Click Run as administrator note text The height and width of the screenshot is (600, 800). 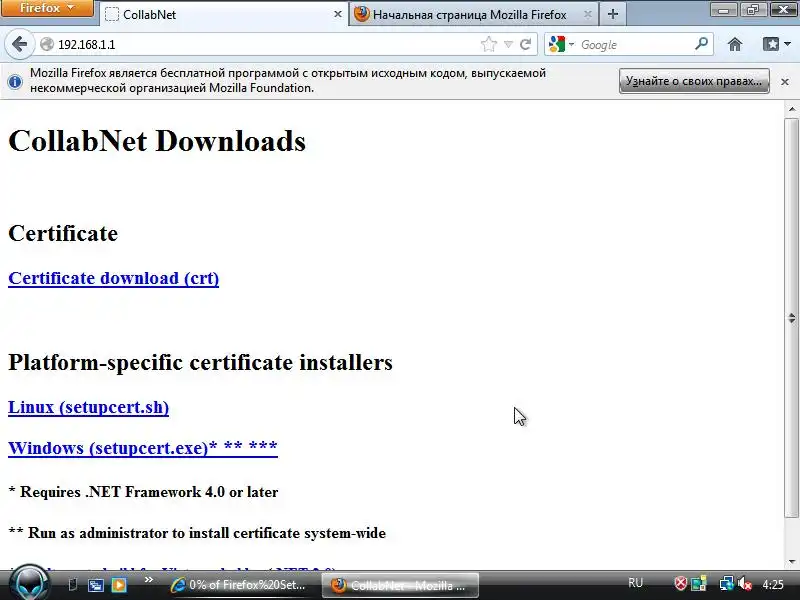point(197,533)
